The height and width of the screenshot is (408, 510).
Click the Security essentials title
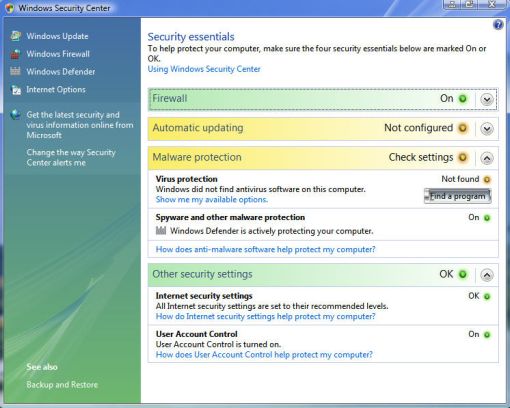point(191,37)
